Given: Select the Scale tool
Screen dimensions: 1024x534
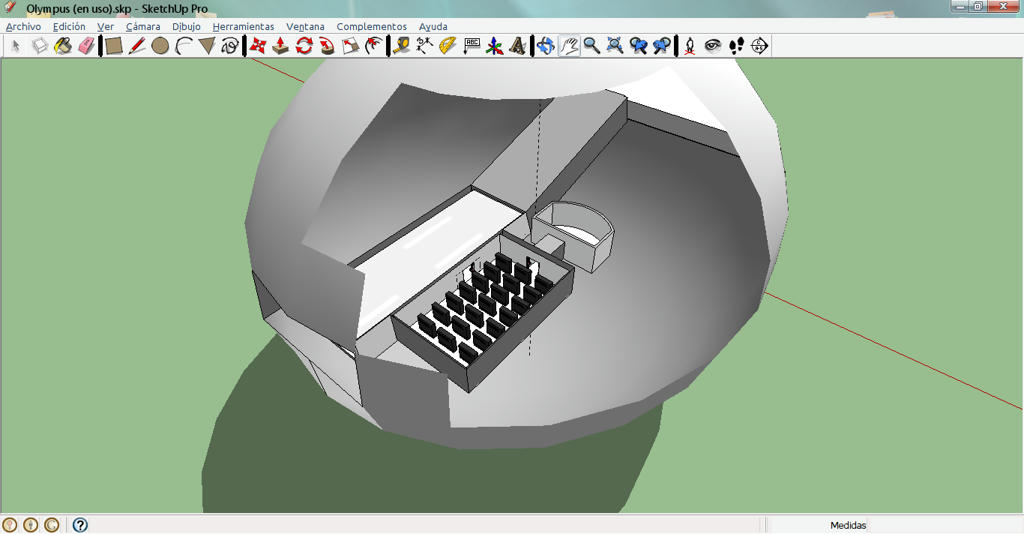Looking at the screenshot, I should pyautogui.click(x=351, y=46).
